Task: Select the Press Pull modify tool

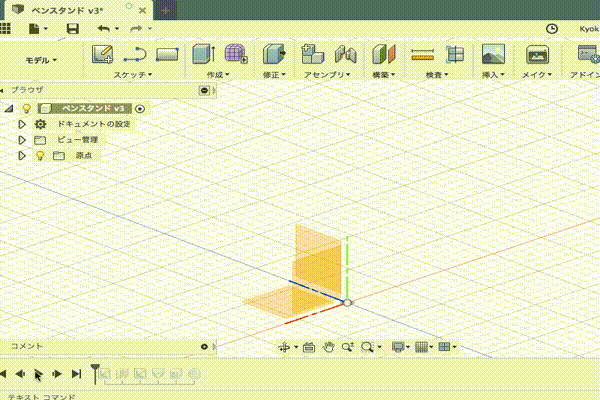Action: point(274,54)
